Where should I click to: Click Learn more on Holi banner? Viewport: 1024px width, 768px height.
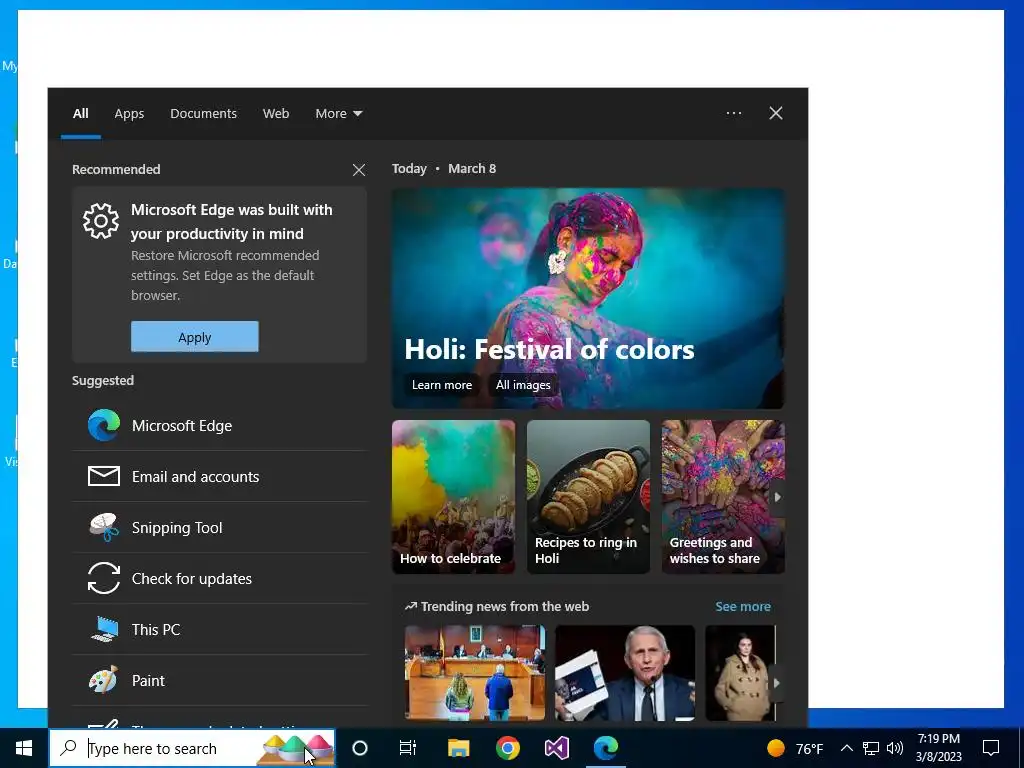(441, 385)
